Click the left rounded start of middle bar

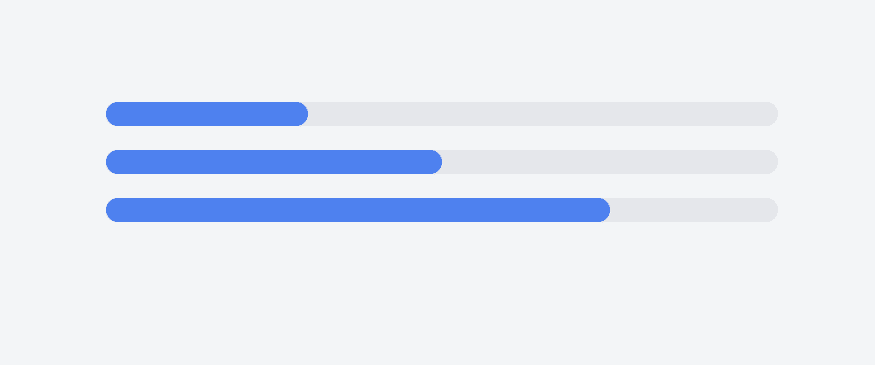point(112,162)
